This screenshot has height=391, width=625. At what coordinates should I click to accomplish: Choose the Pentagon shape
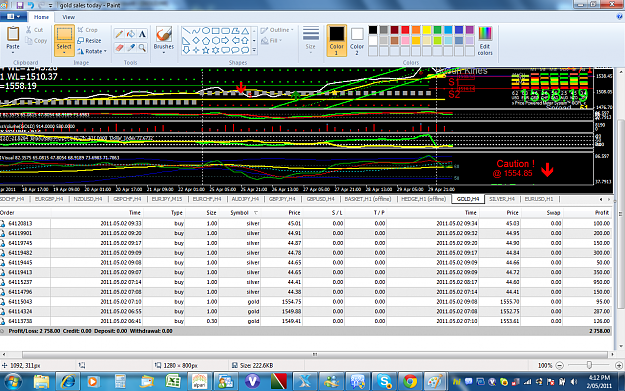(x=206, y=40)
